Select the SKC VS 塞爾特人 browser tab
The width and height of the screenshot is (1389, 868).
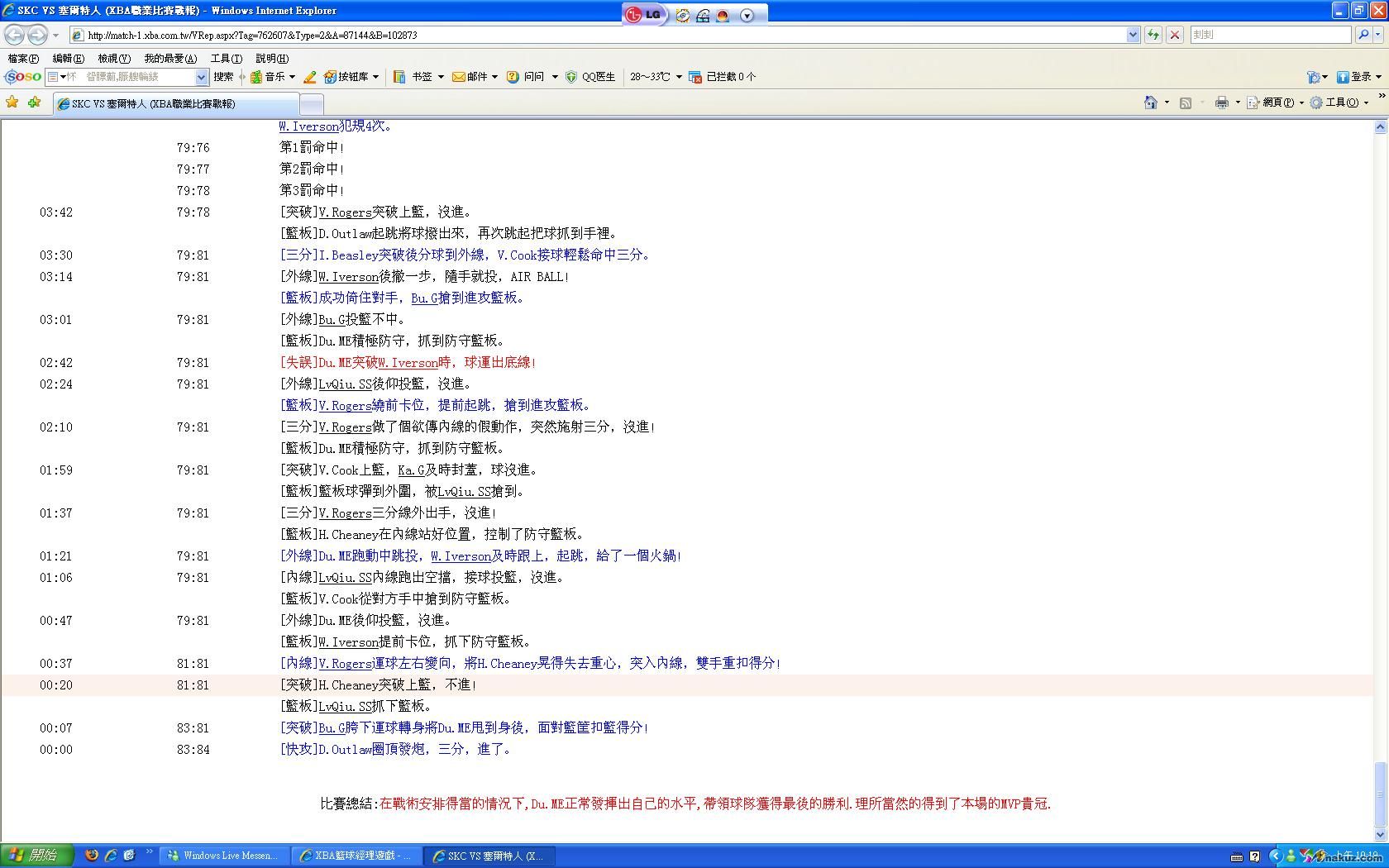[x=175, y=103]
